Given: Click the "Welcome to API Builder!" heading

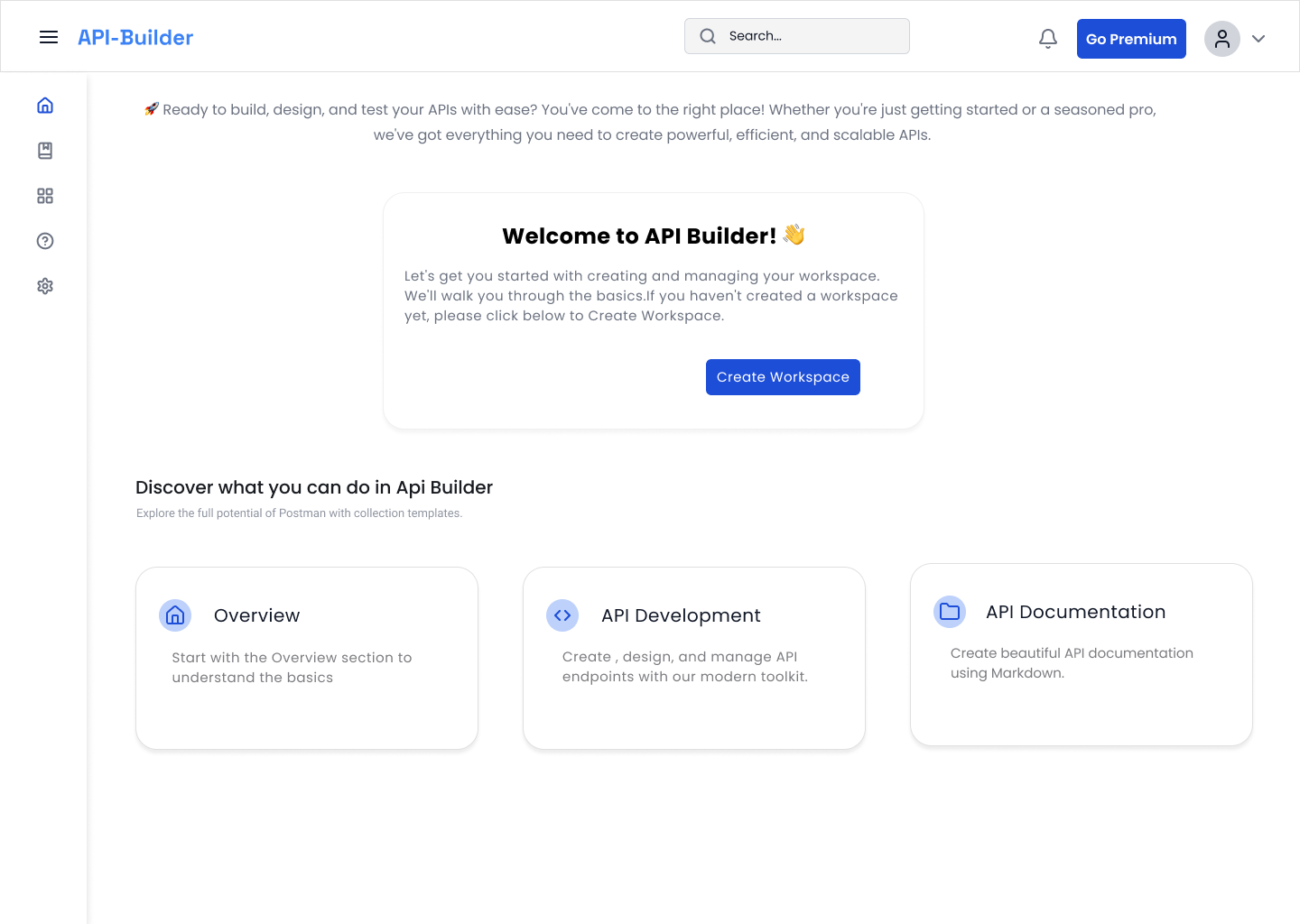Looking at the screenshot, I should pyautogui.click(x=639, y=236).
